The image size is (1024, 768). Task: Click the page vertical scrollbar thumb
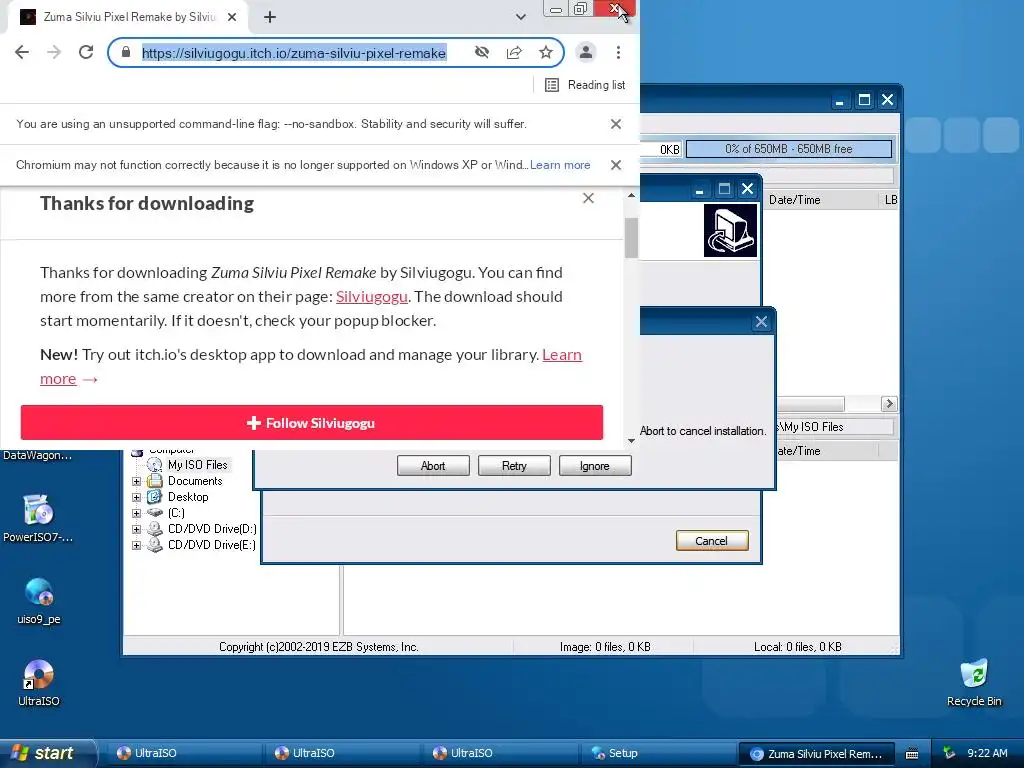click(631, 238)
